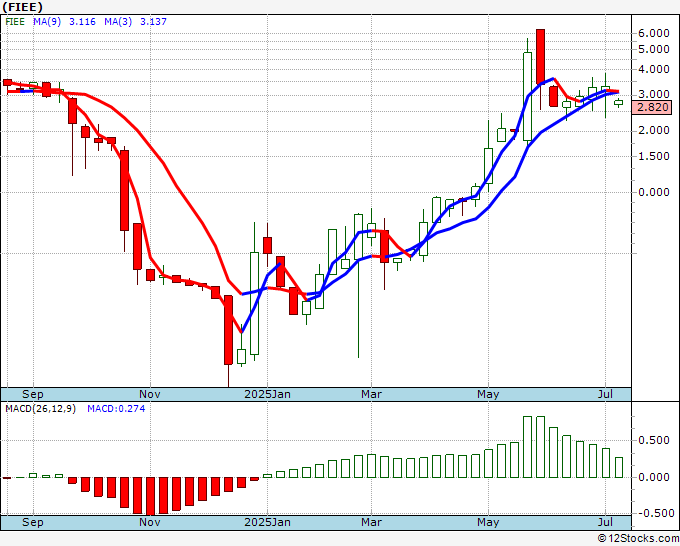
Task: Click the last green candle beside 2.820 tag
Action: click(x=618, y=103)
